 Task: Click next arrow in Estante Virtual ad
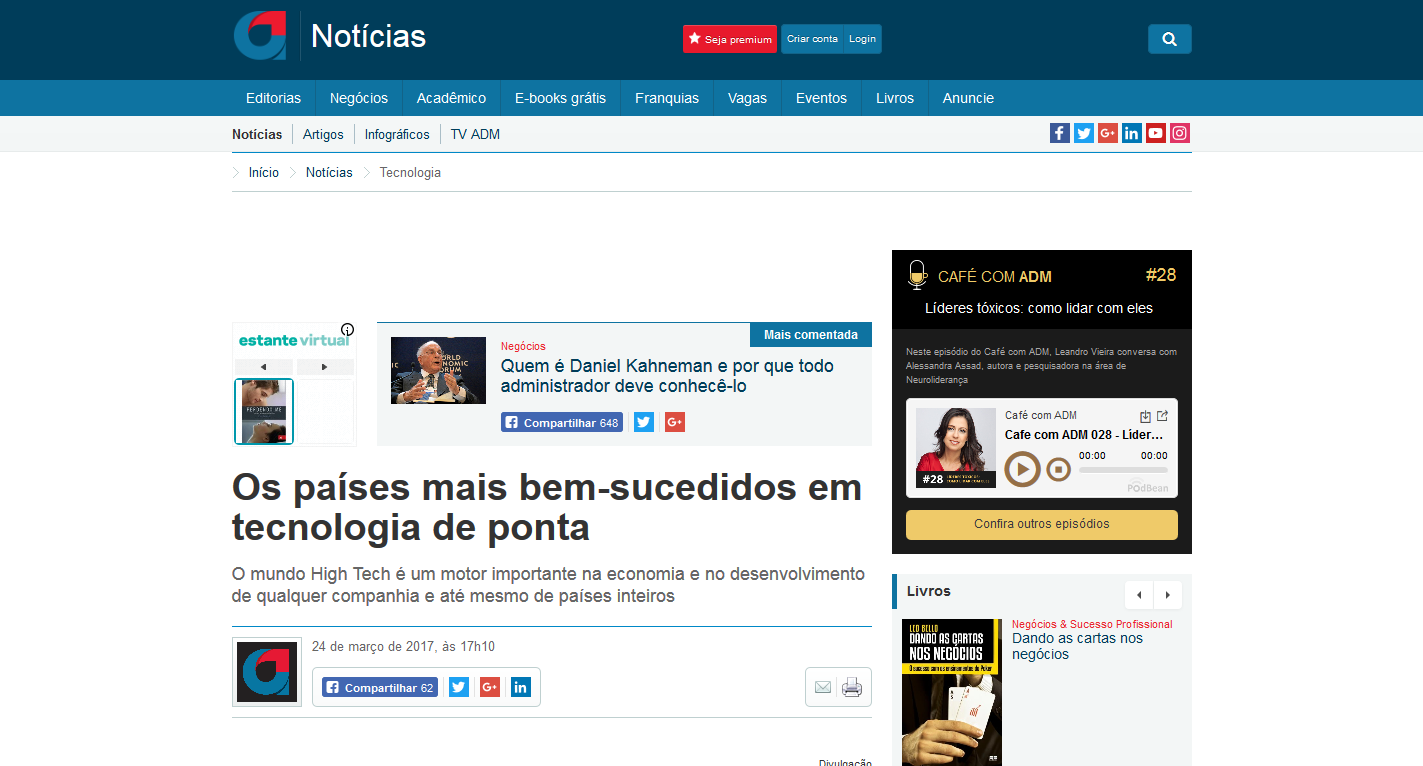coord(325,367)
